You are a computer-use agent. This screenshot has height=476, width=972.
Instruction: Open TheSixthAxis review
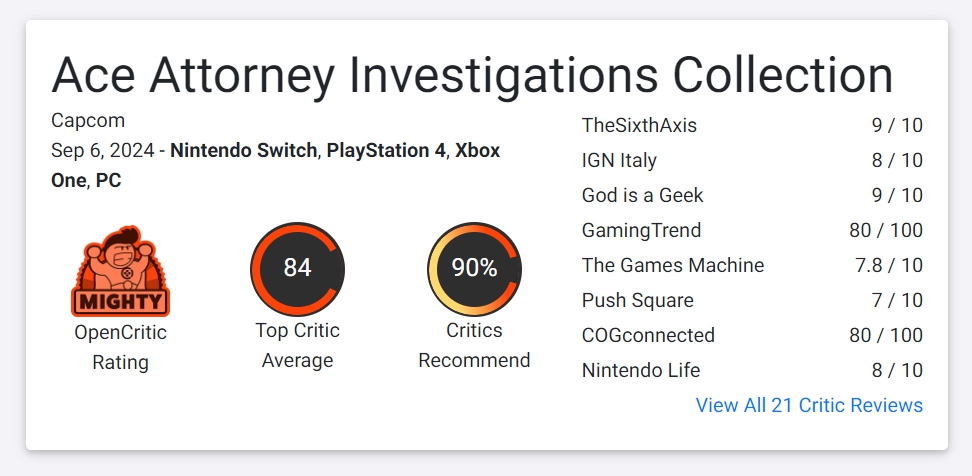click(x=639, y=125)
